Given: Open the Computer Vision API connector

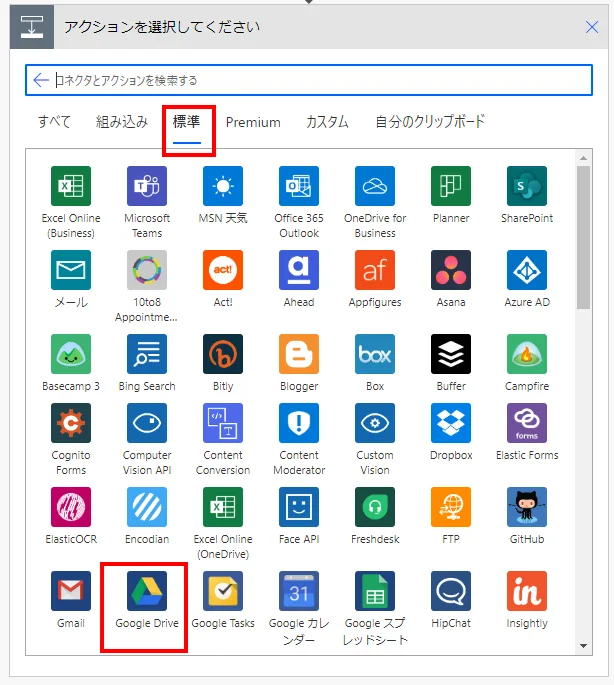Looking at the screenshot, I should pyautogui.click(x=147, y=423).
